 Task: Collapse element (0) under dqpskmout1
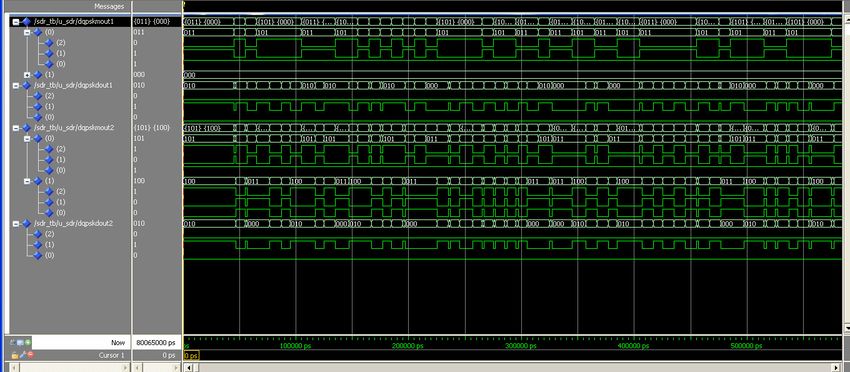tap(27, 33)
